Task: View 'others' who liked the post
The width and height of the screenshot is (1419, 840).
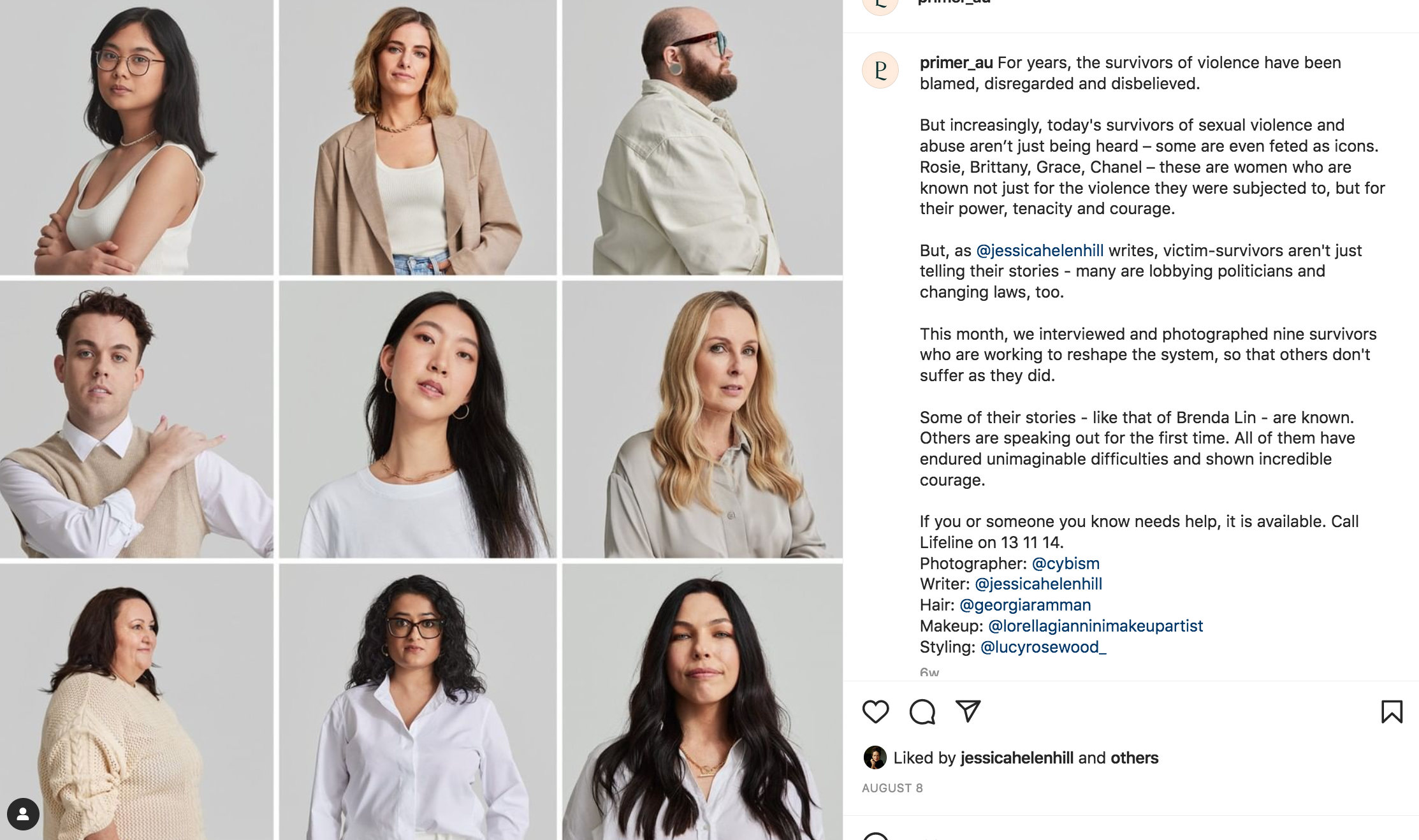Action: (1134, 758)
